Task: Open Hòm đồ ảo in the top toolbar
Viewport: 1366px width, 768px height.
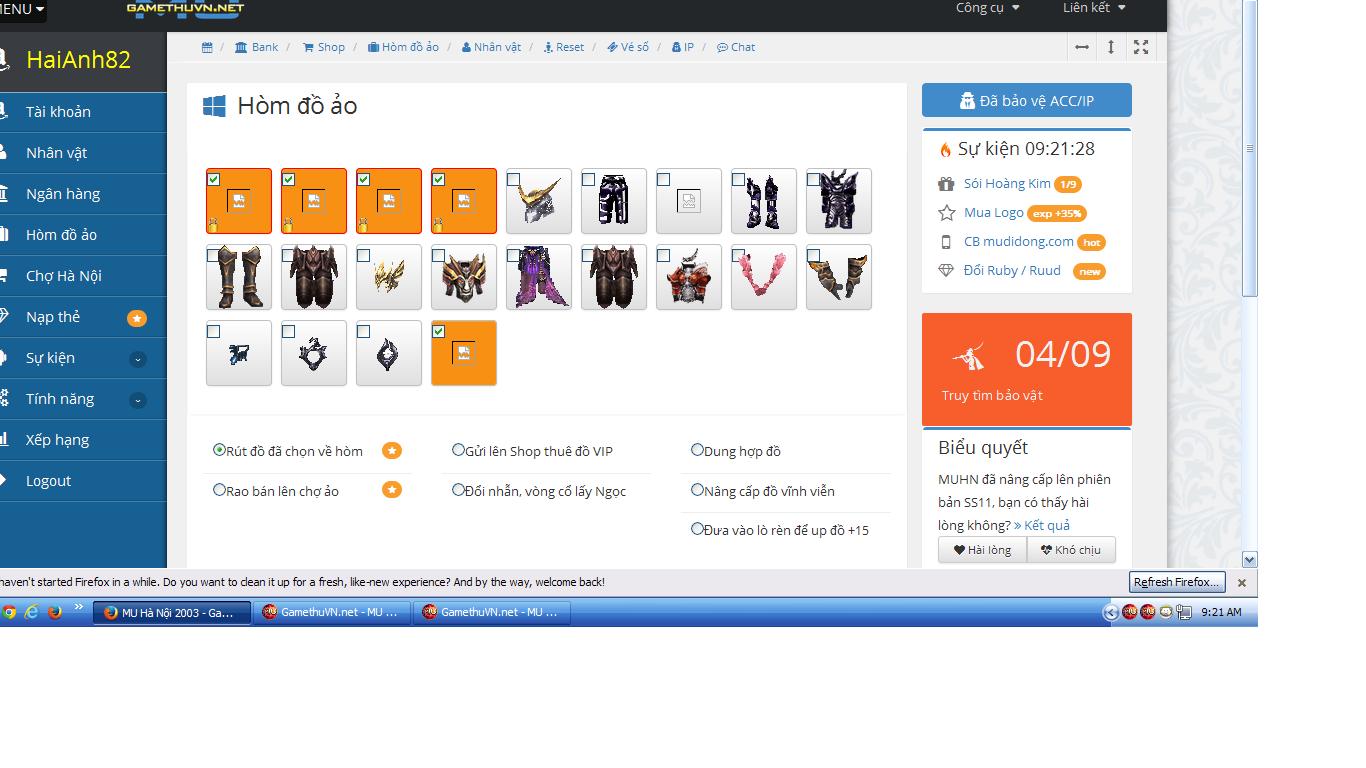Action: tap(403, 47)
